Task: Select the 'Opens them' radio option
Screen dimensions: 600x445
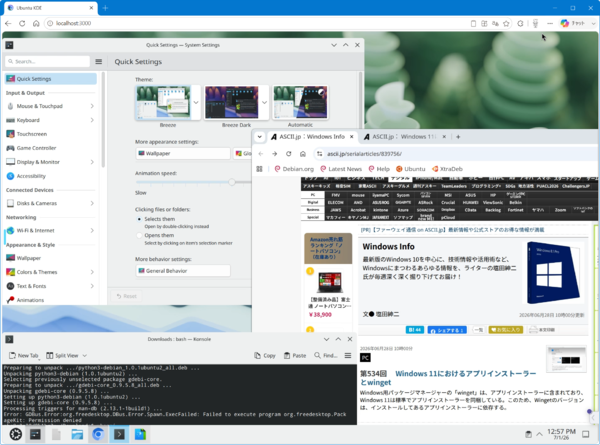Action: pos(139,235)
